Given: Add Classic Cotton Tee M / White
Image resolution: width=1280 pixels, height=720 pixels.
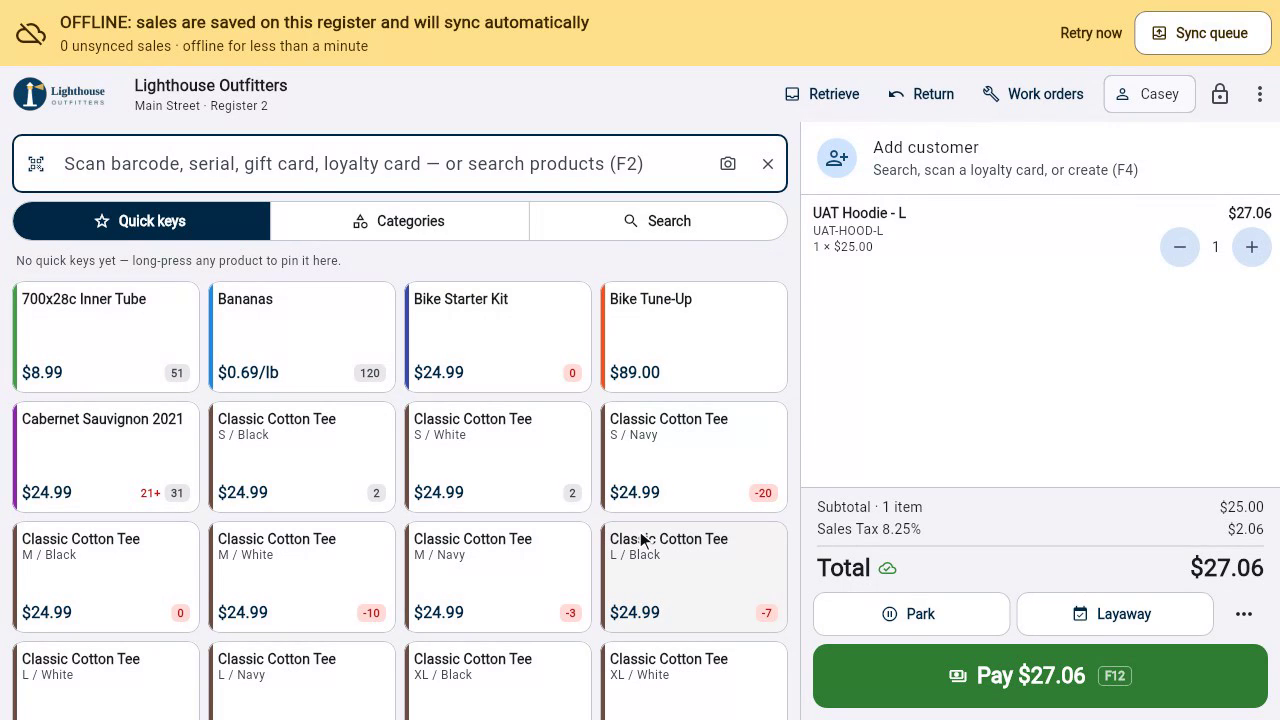Looking at the screenshot, I should click(302, 577).
